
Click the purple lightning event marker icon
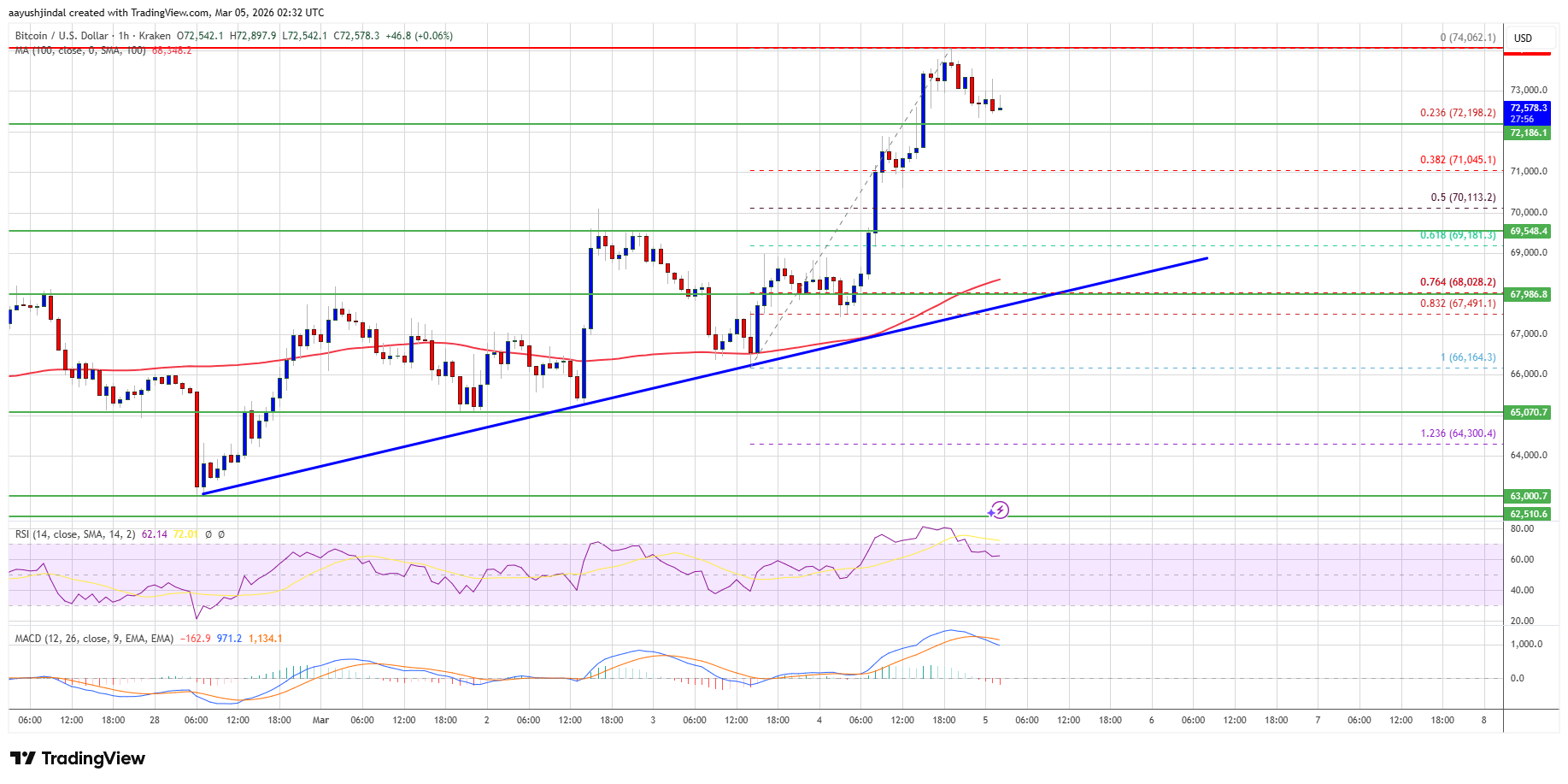pyautogui.click(x=999, y=510)
